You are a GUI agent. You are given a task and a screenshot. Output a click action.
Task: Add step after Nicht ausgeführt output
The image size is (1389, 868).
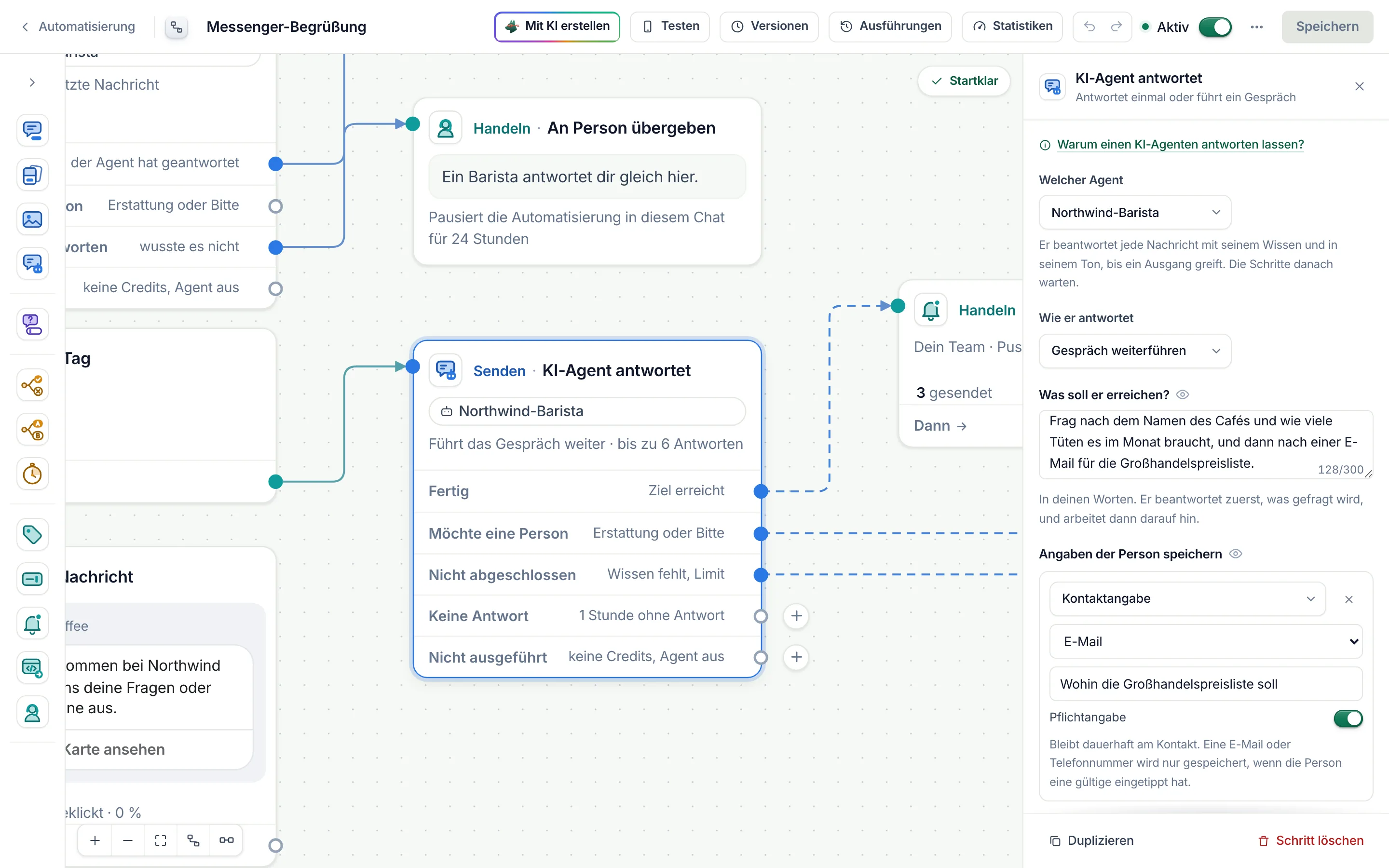point(796,657)
